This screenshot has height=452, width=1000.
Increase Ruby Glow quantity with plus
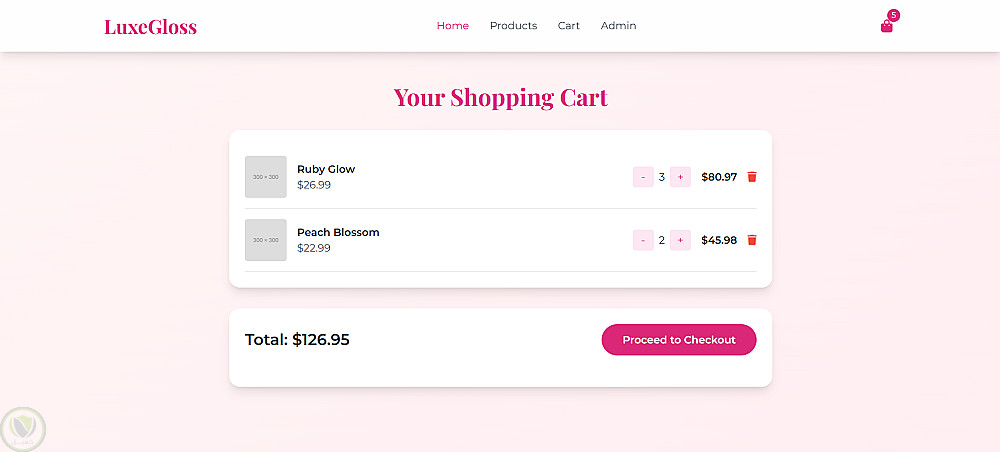(x=680, y=177)
